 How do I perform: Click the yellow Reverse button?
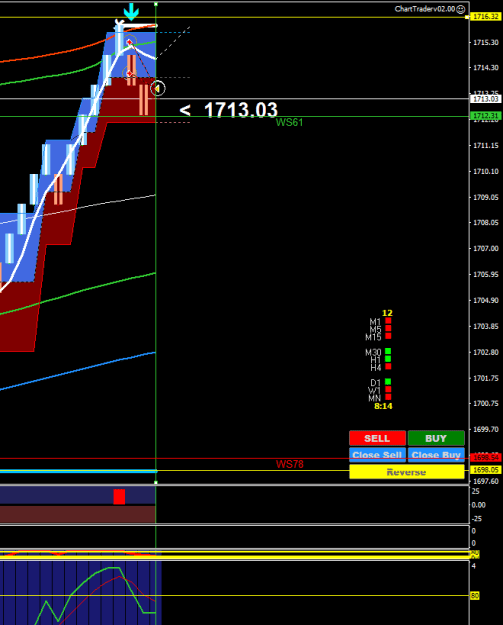[x=407, y=472]
